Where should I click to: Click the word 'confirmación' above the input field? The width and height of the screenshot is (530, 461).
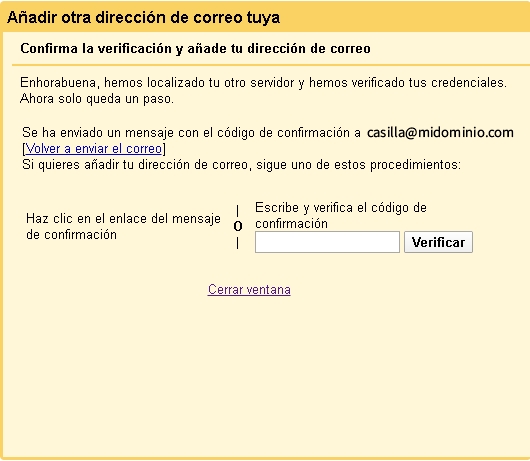[x=291, y=224]
